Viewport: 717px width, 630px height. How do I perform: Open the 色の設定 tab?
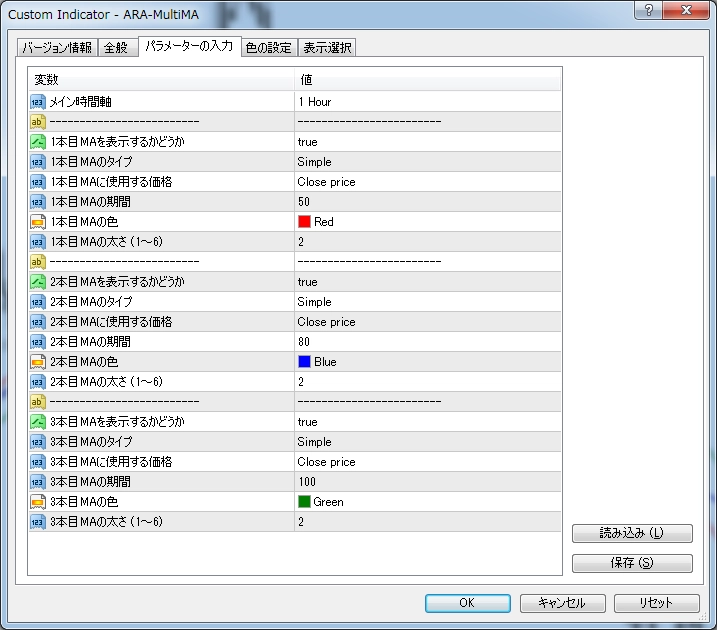269,48
